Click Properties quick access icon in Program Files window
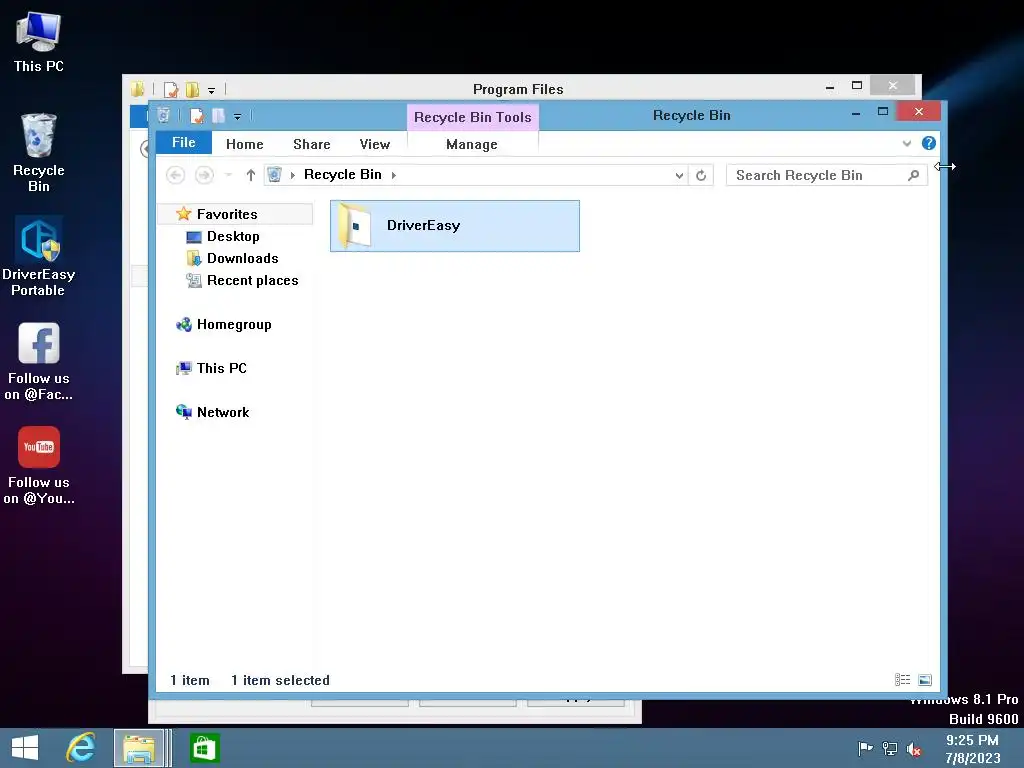The image size is (1024, 768). tap(171, 89)
